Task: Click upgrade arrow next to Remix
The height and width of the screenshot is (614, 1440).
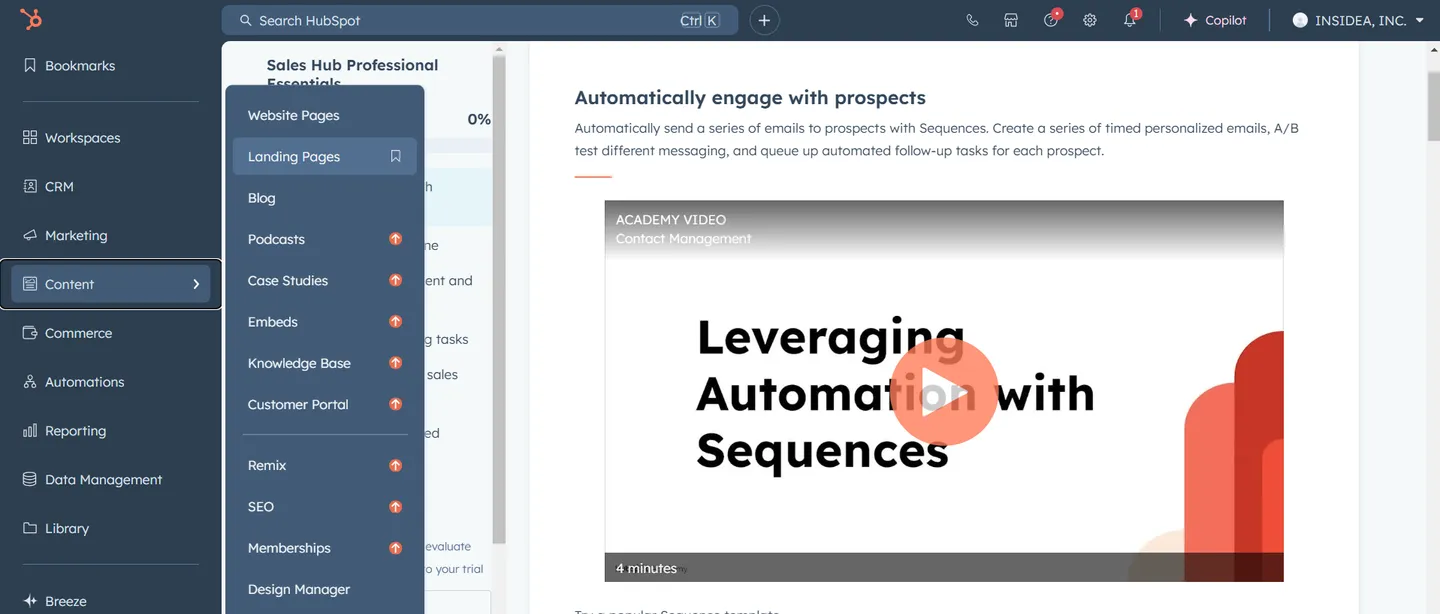Action: click(395, 466)
